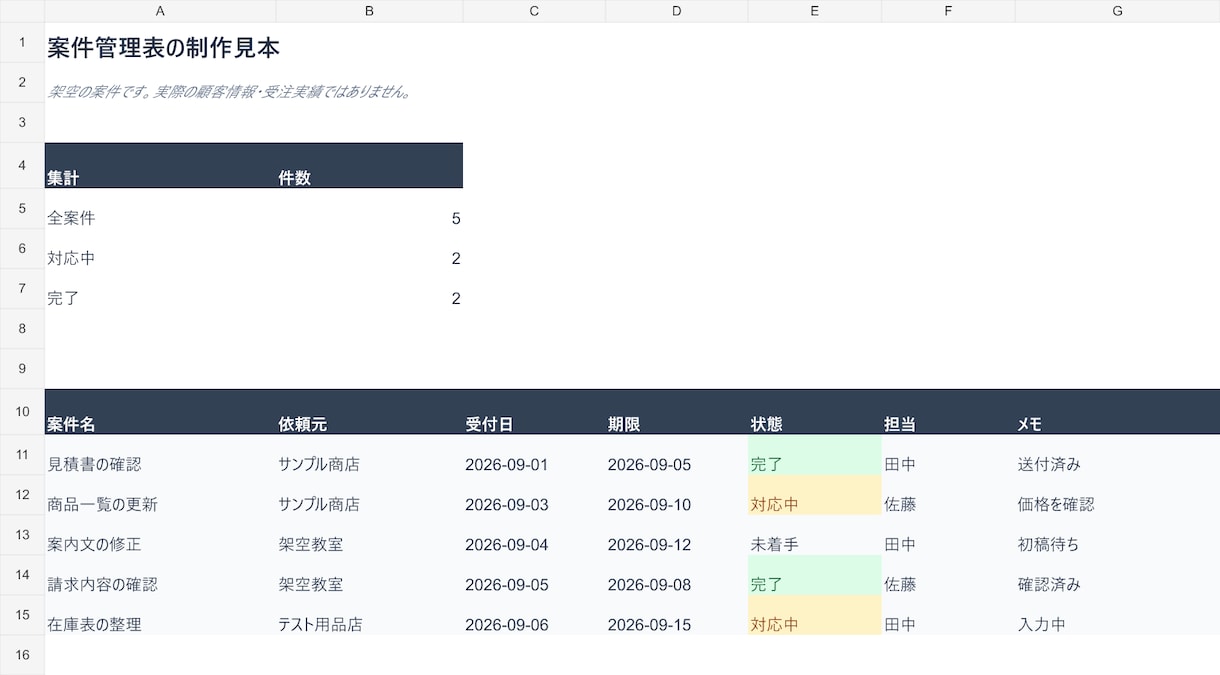Click the 見積書の確認 project name cell

point(160,455)
